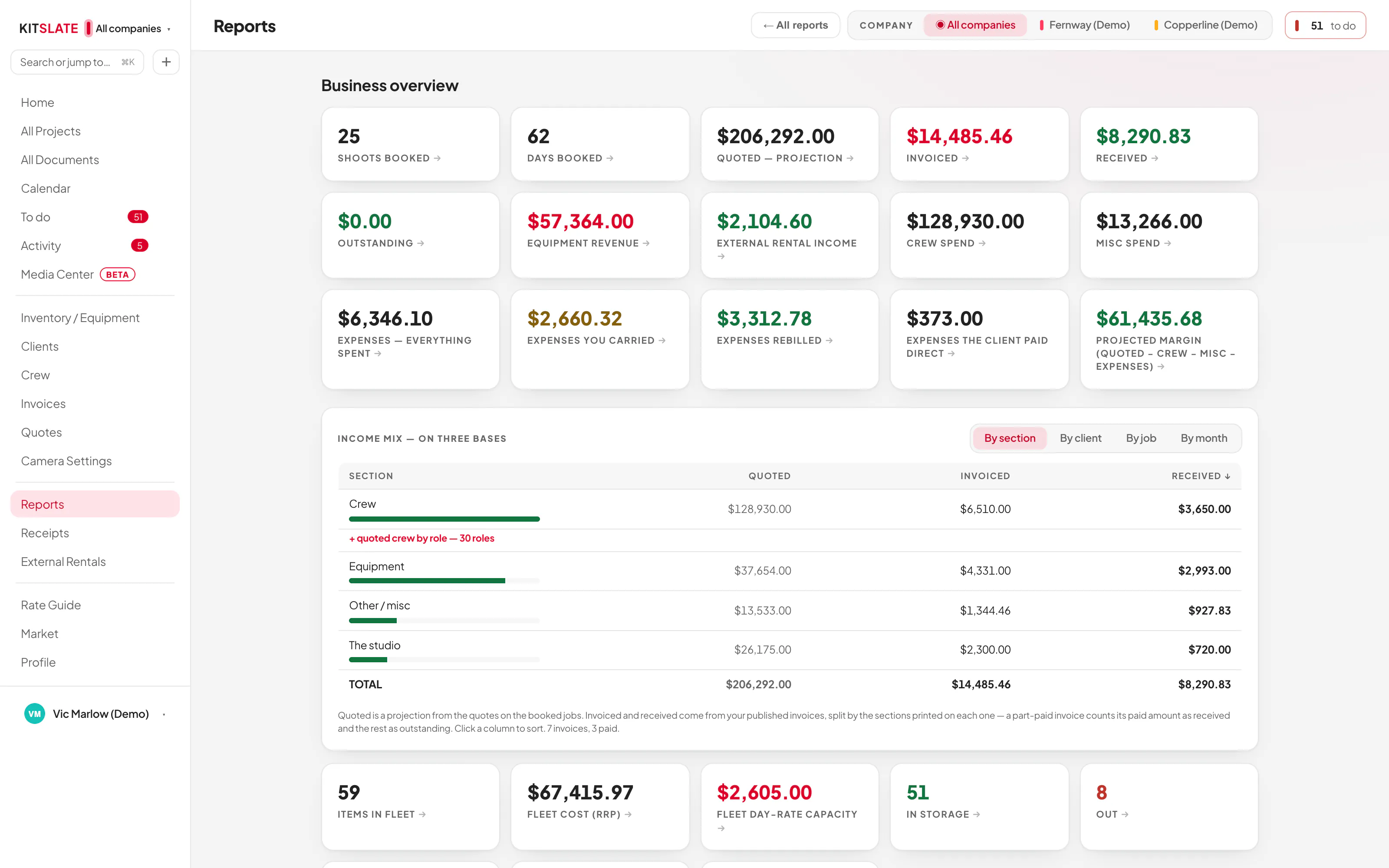Click the TOTAL received value $8,290.83
1389x868 pixels.
tap(1204, 684)
